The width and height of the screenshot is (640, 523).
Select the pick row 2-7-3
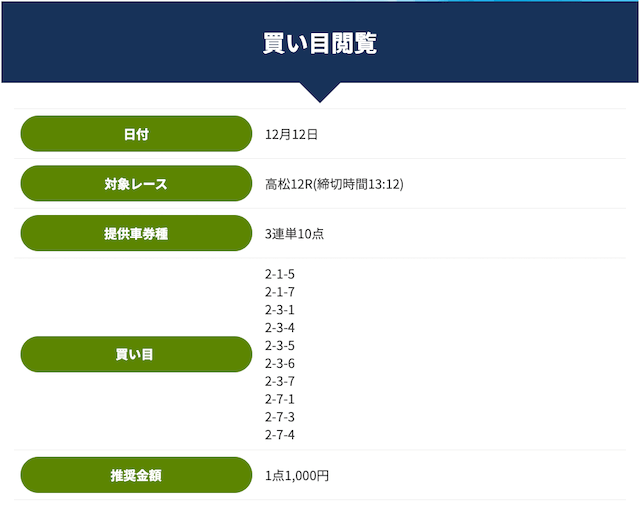click(280, 417)
